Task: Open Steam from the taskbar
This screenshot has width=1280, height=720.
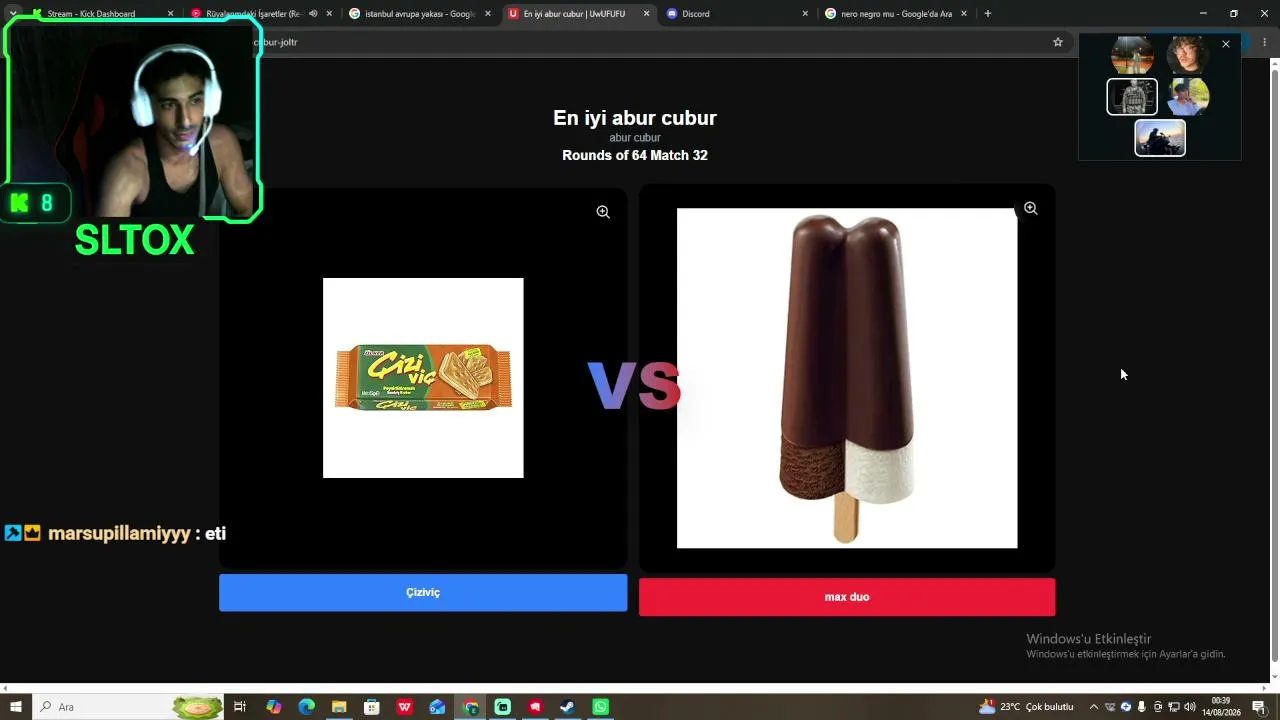Action: (567, 707)
